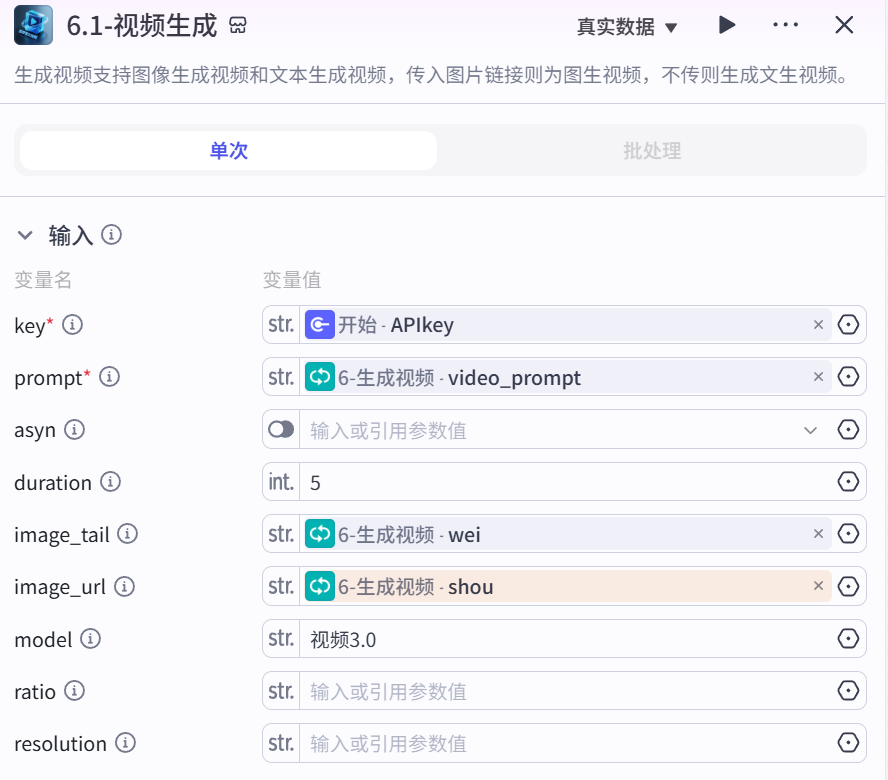
Task: Show info icon for resolution variable
Action: click(126, 743)
